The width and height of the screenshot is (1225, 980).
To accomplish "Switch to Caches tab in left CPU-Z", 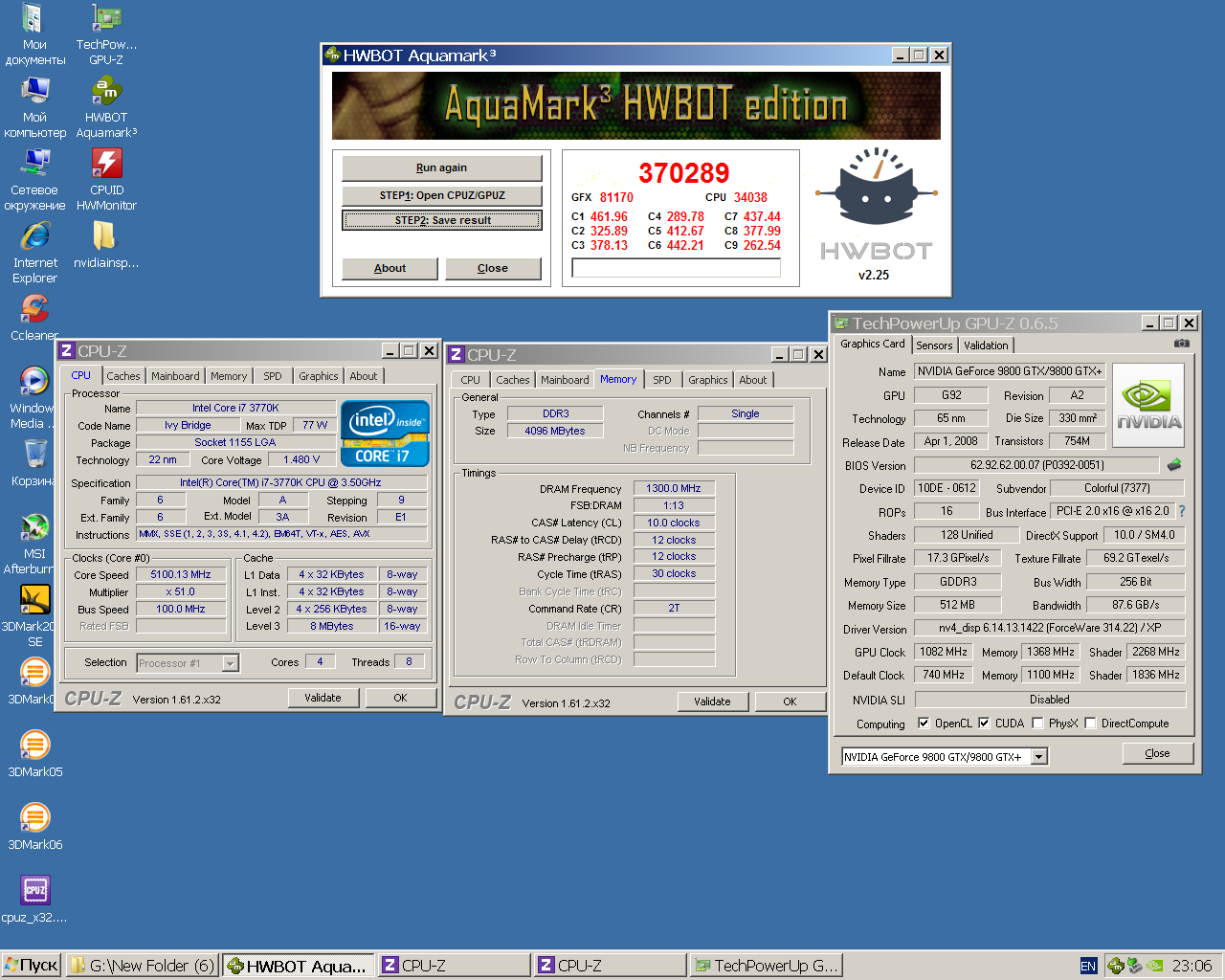I will pos(123,376).
